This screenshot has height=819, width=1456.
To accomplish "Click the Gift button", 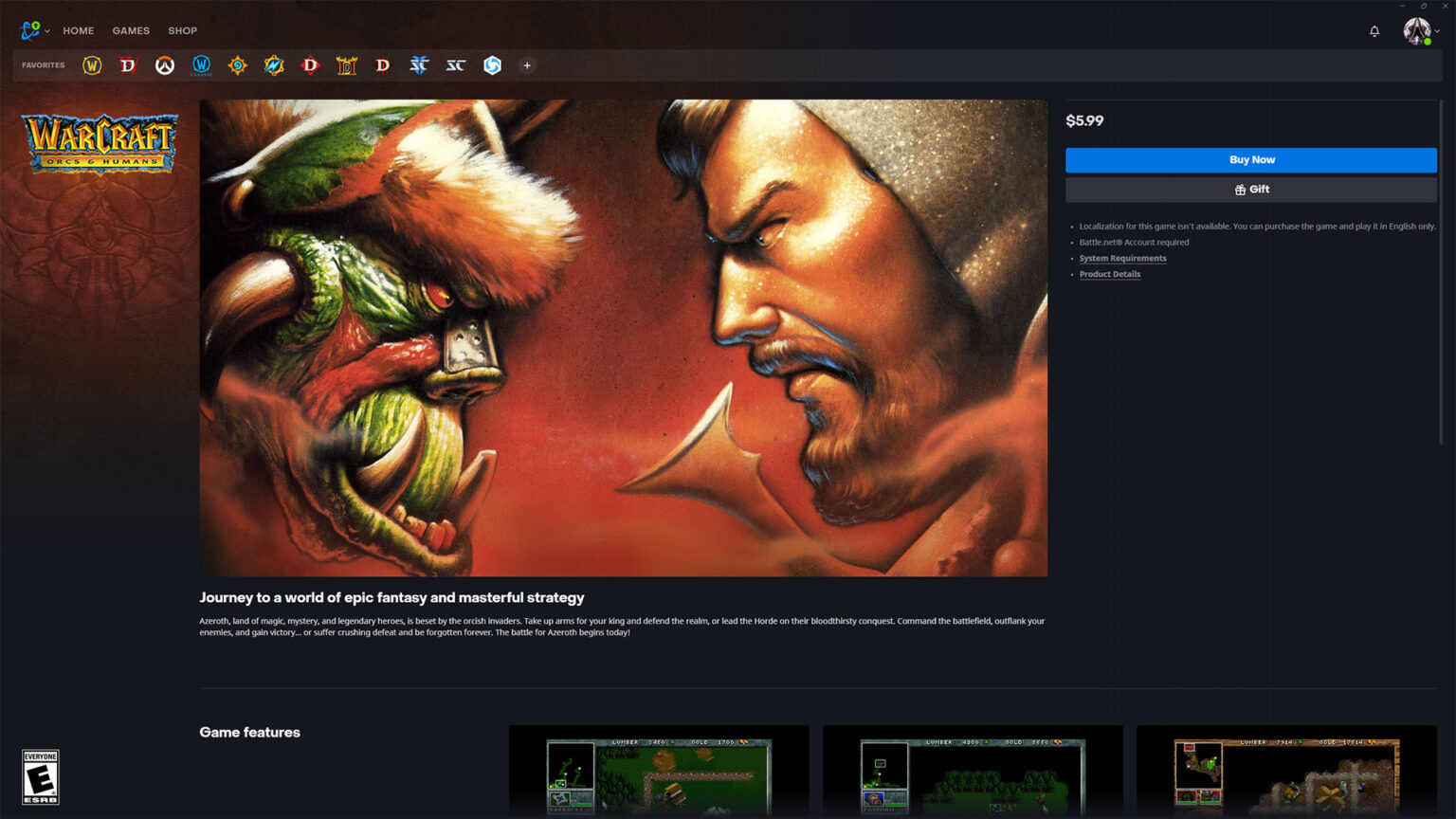I will (1251, 190).
